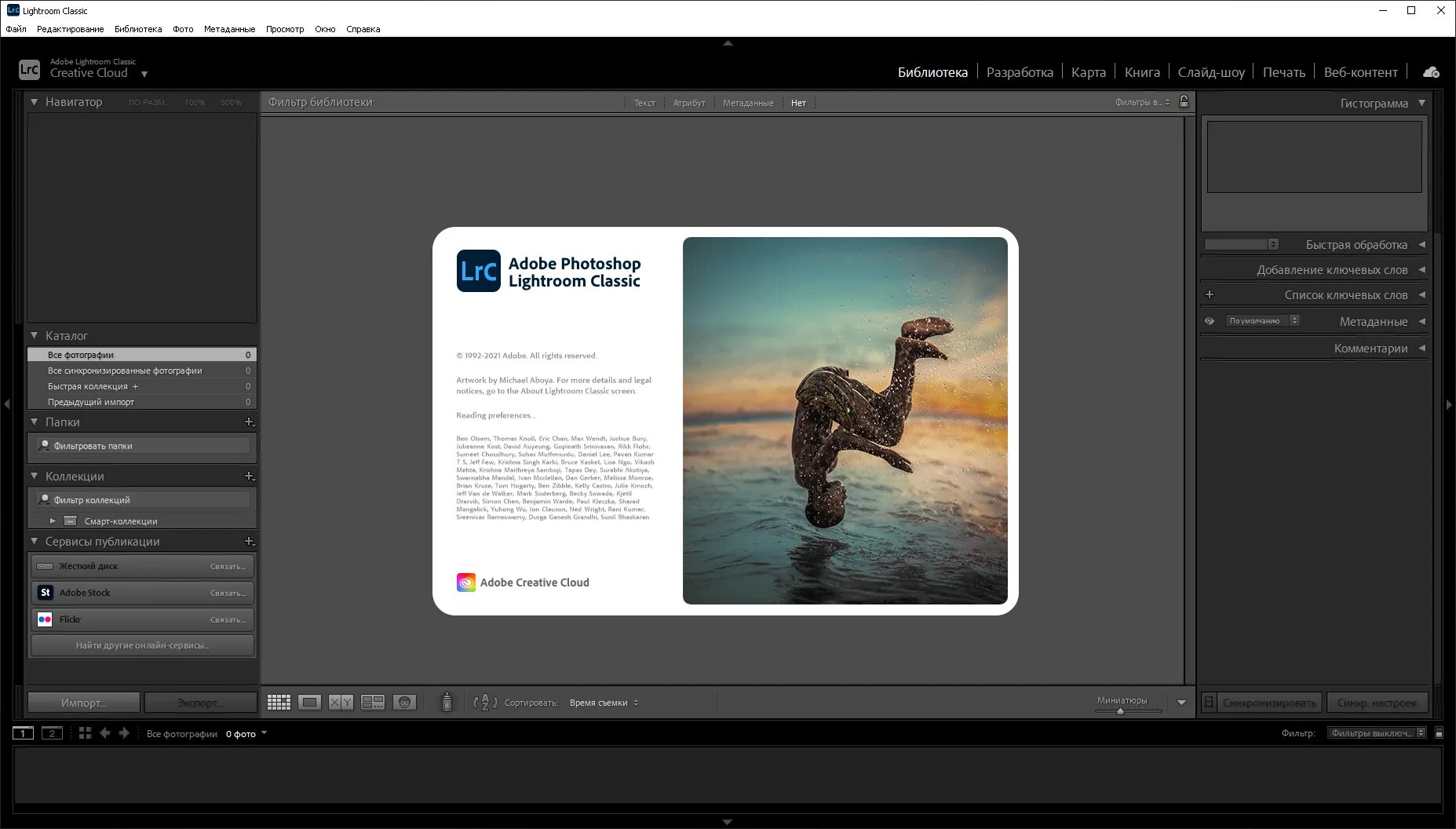
Task: Select Атрибут filter mode
Action: tap(689, 103)
